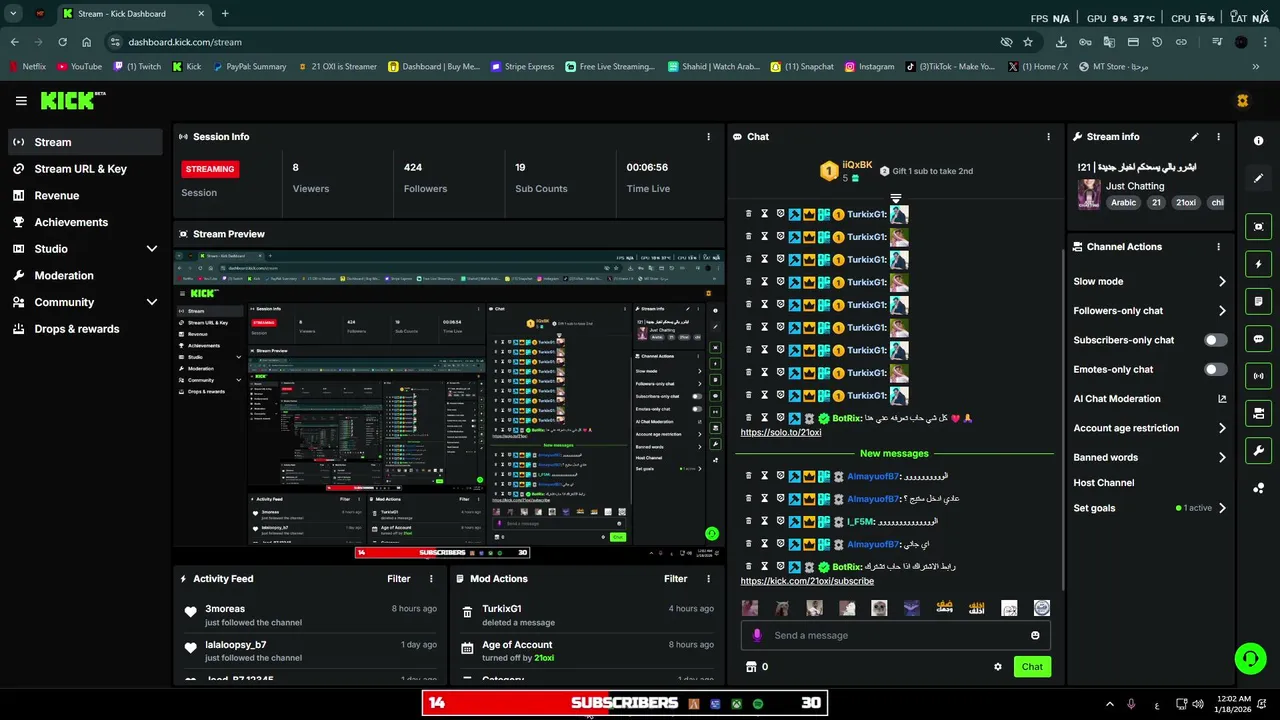Click the Kick logo
1280x720 pixels.
[73, 100]
